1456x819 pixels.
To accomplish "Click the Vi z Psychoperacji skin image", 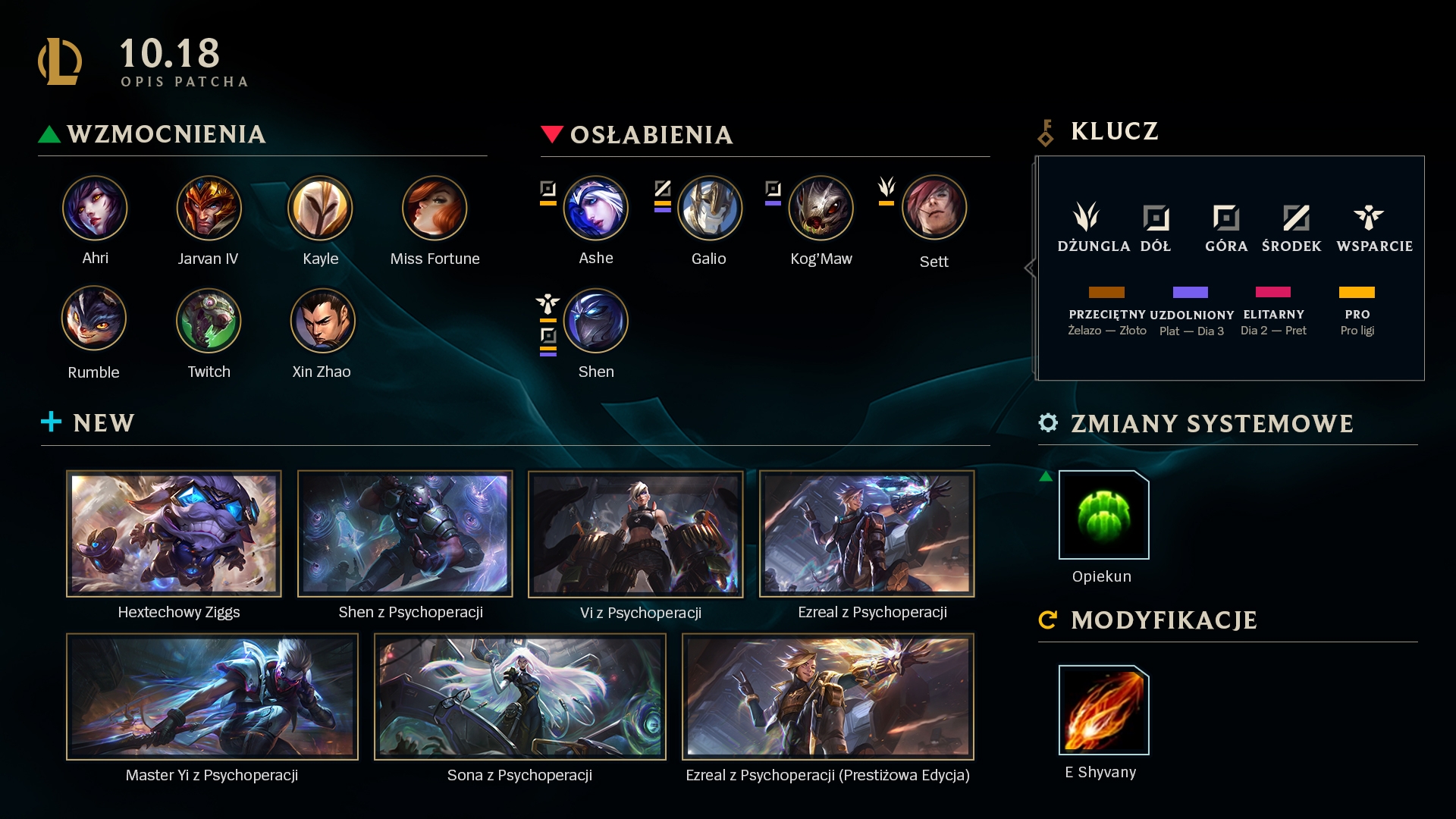I will tap(635, 534).
